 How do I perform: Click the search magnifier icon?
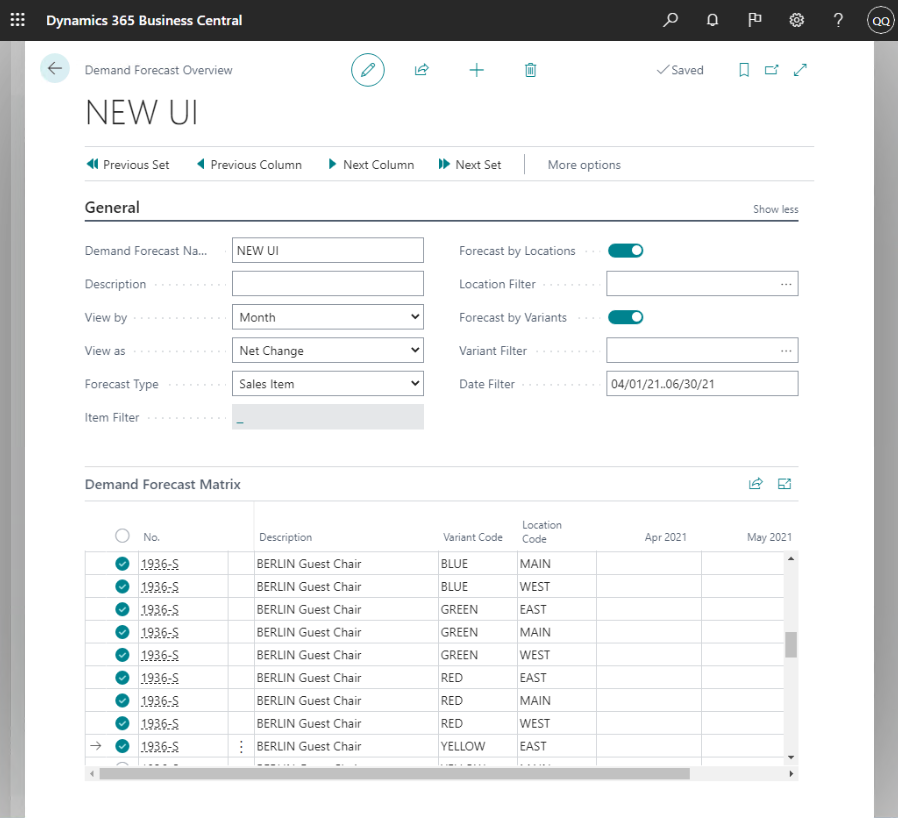click(670, 20)
